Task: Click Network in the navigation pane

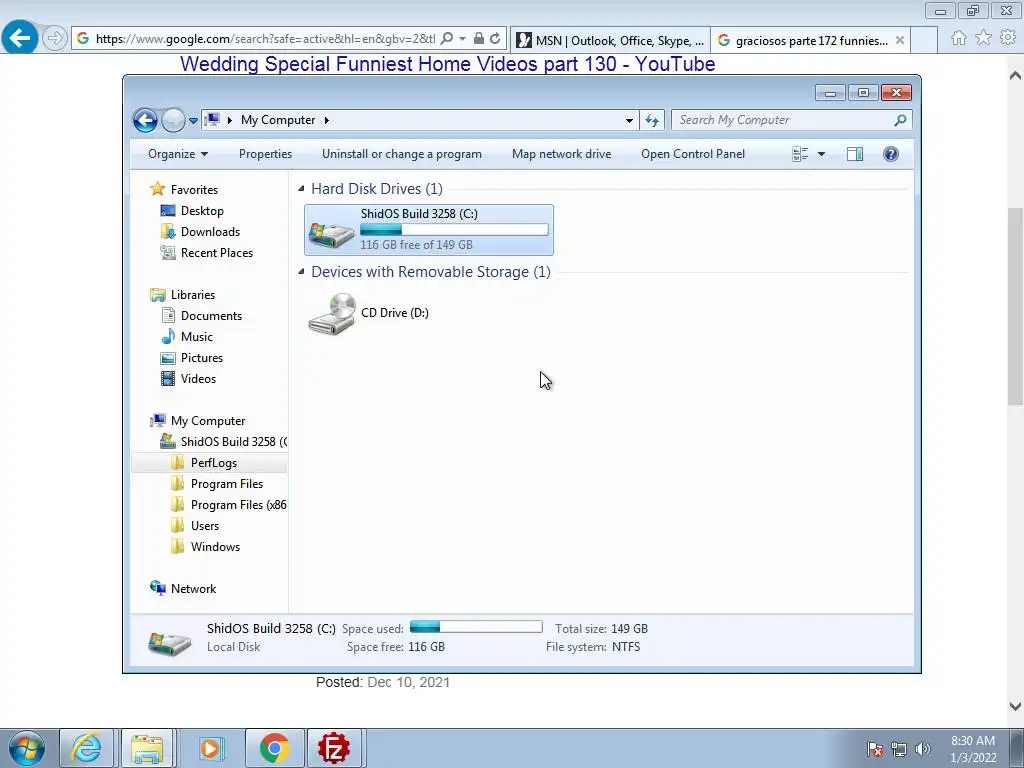Action: (x=193, y=589)
